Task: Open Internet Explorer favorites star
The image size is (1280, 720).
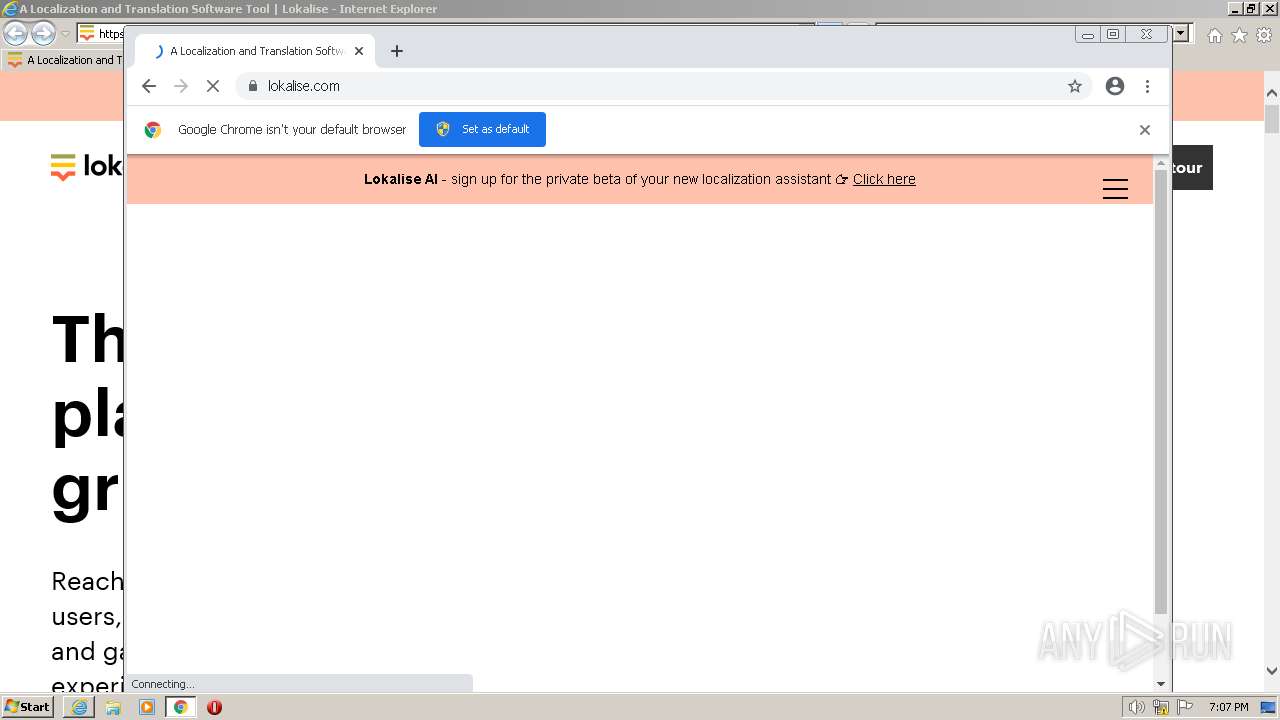Action: (x=1239, y=35)
